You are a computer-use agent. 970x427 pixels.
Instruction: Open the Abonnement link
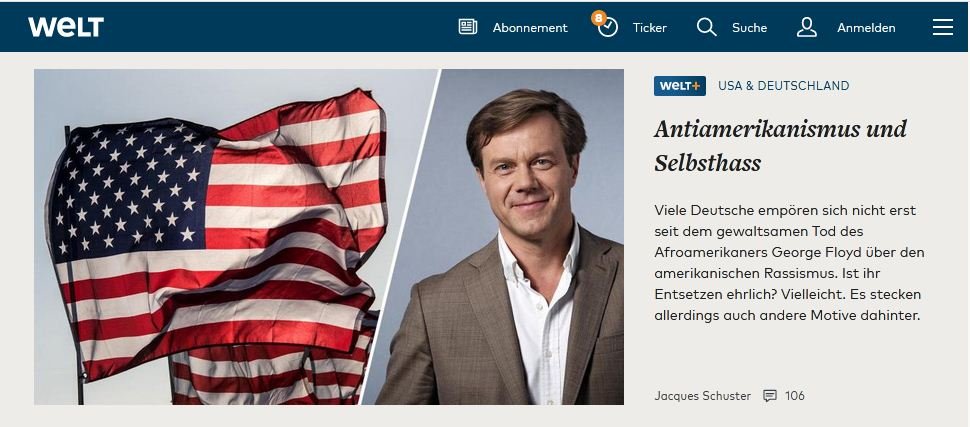click(x=530, y=28)
